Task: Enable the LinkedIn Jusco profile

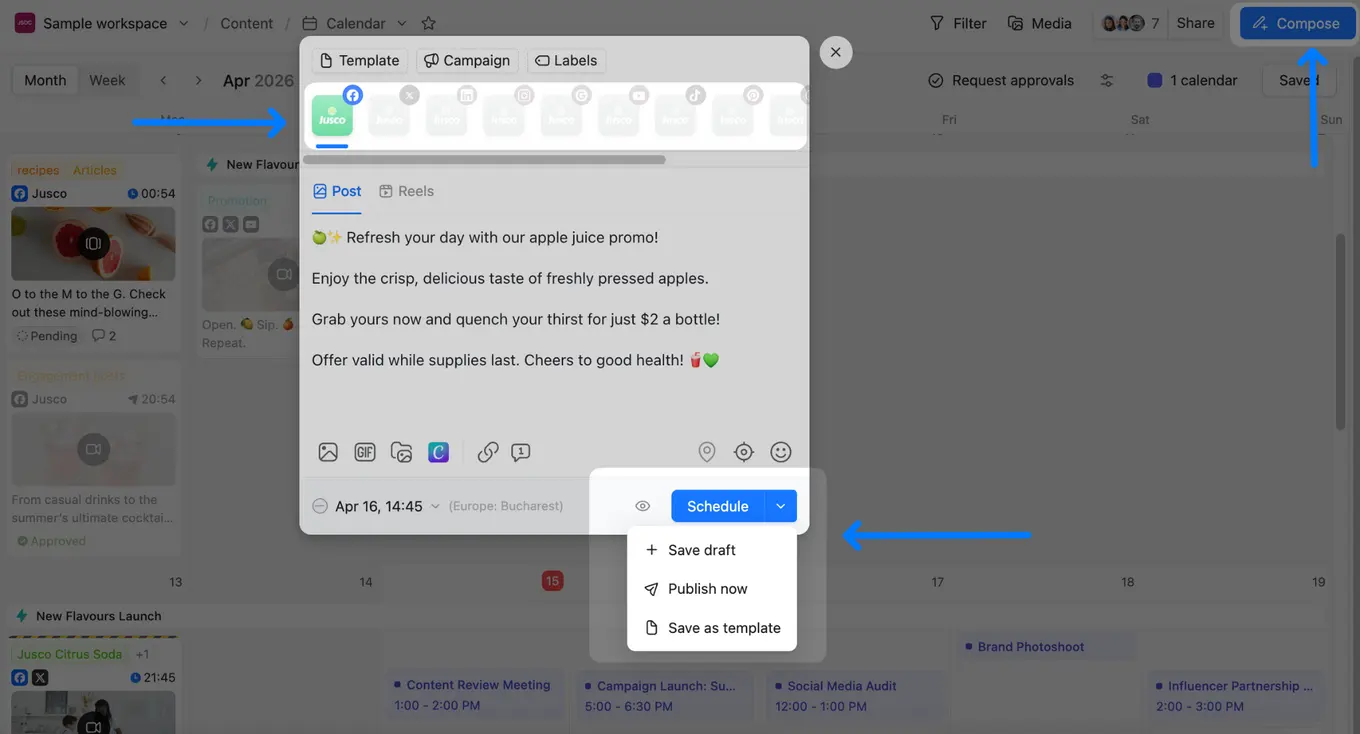Action: tap(447, 117)
